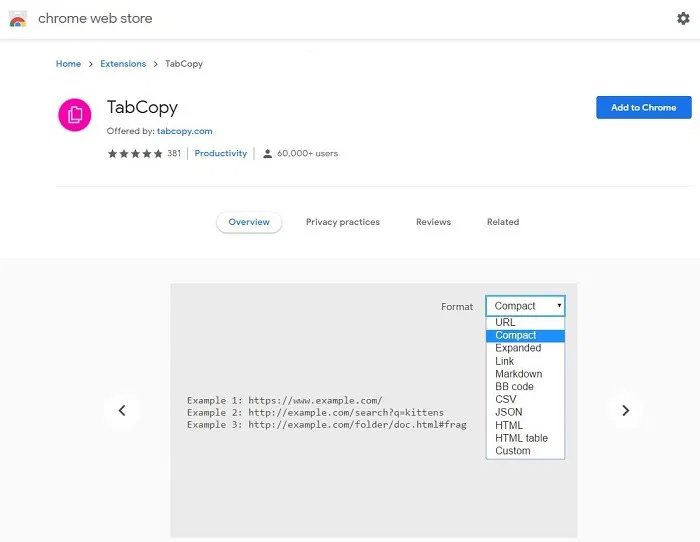Open the settings gear icon
Screen dimensions: 700x542
pyautogui.click(x=683, y=18)
